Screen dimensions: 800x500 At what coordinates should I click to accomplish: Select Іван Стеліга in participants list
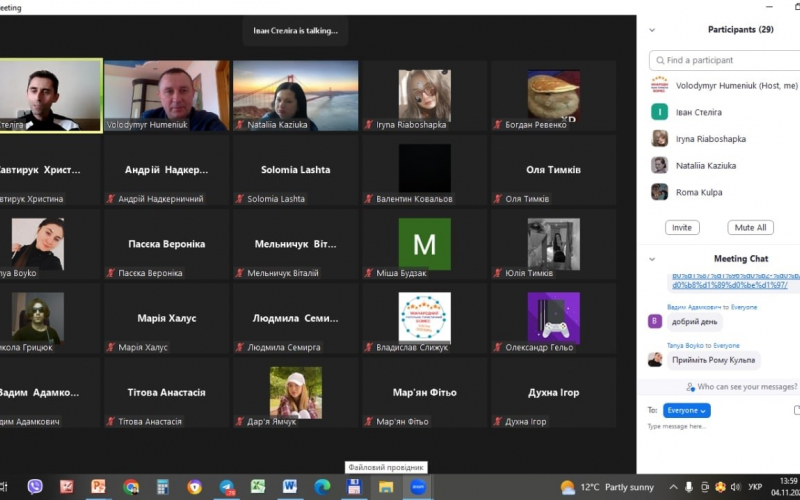point(724,112)
